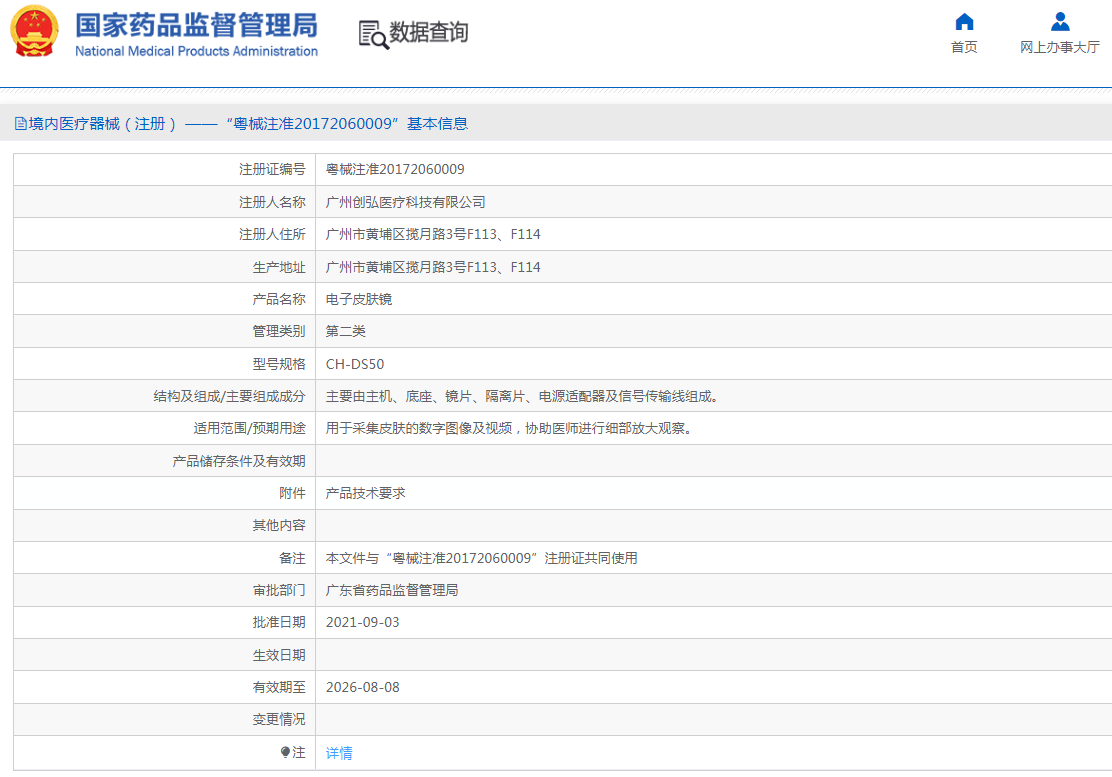Image resolution: width=1112 pixels, height=777 pixels.
Task: Click approval date 2021-09-03 value
Action: pos(362,622)
